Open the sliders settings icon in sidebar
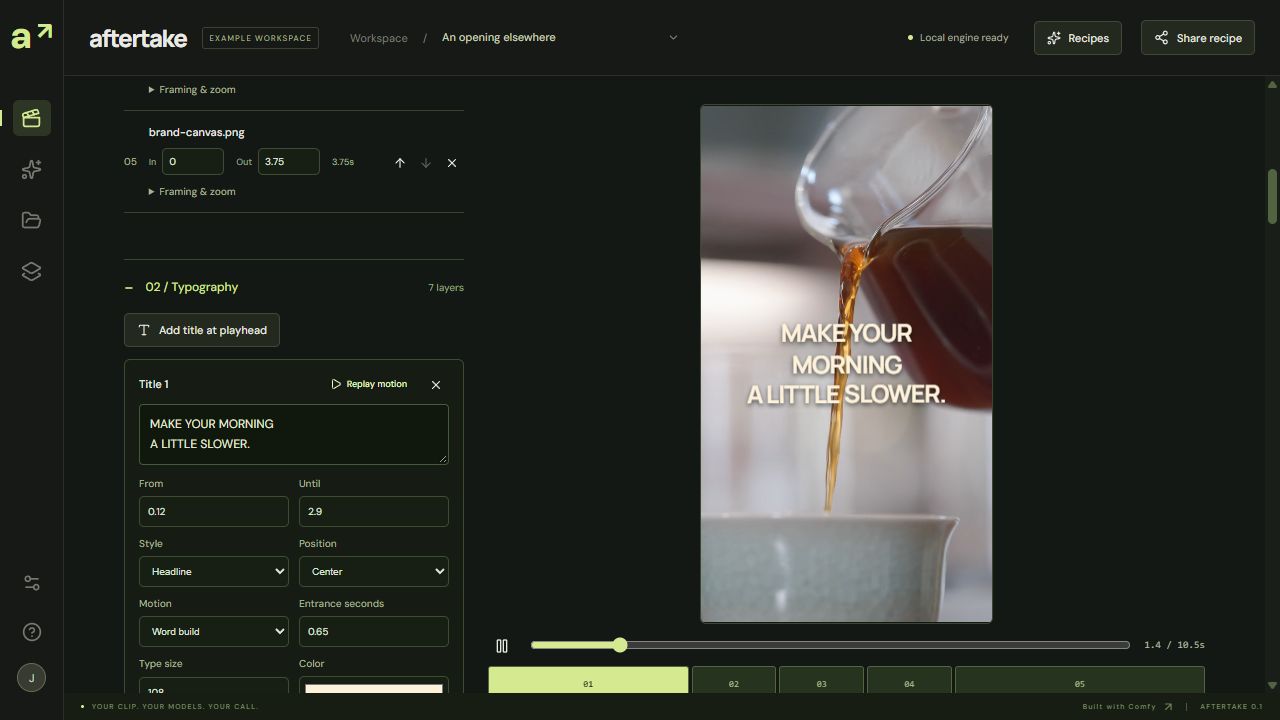The height and width of the screenshot is (720, 1280). 31,583
